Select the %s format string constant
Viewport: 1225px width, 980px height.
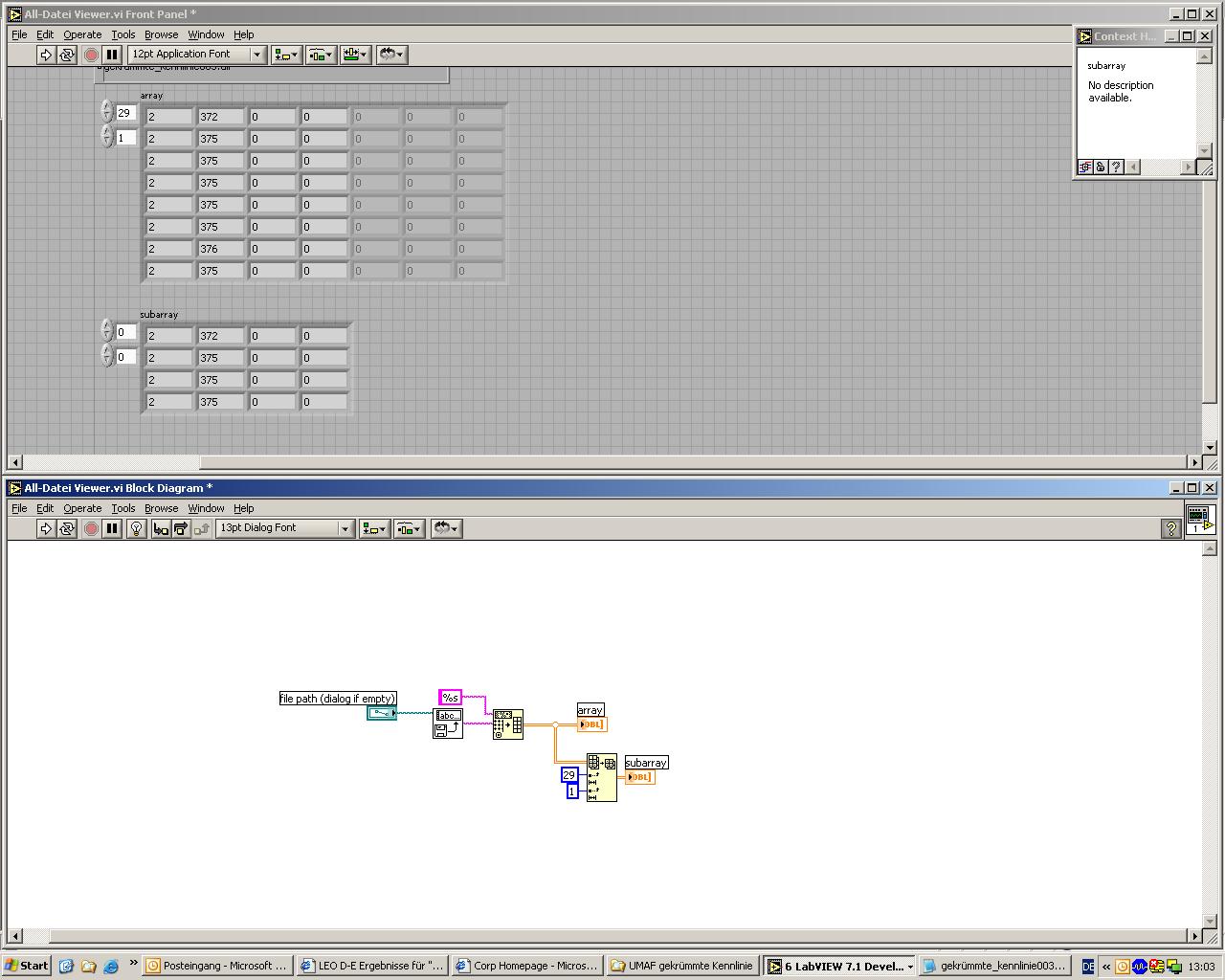point(451,698)
